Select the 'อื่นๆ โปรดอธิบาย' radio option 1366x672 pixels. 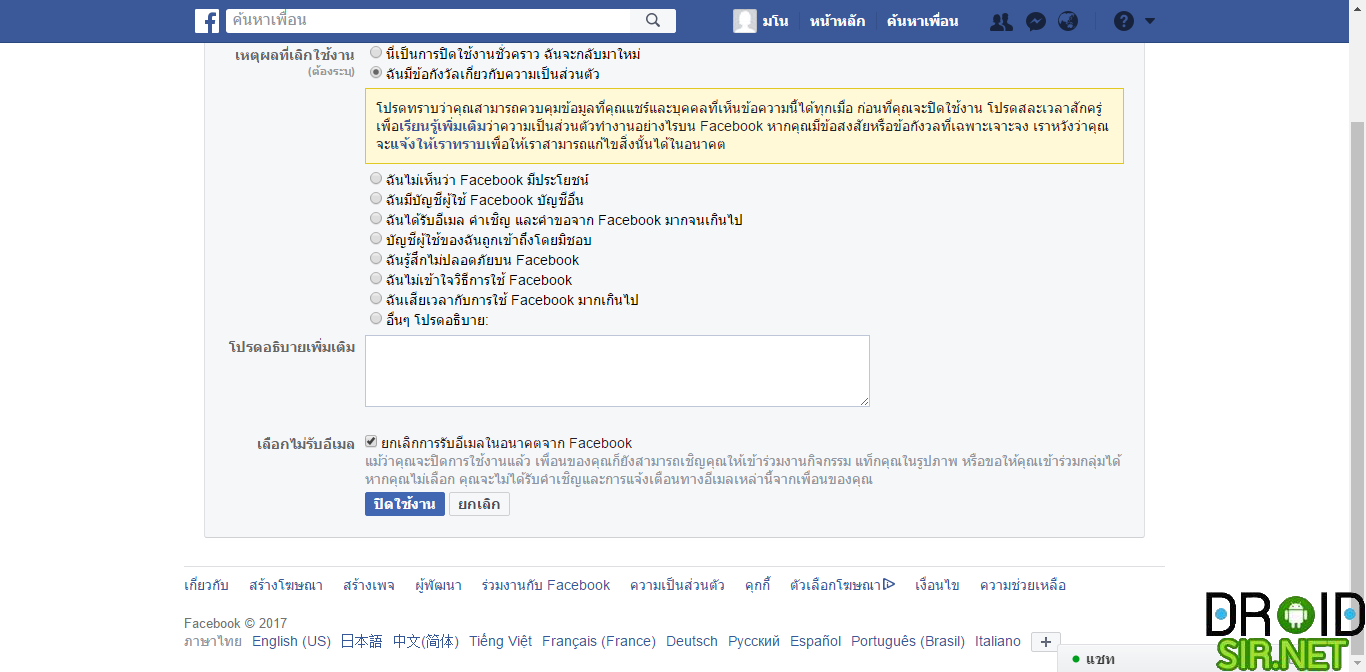(x=376, y=319)
